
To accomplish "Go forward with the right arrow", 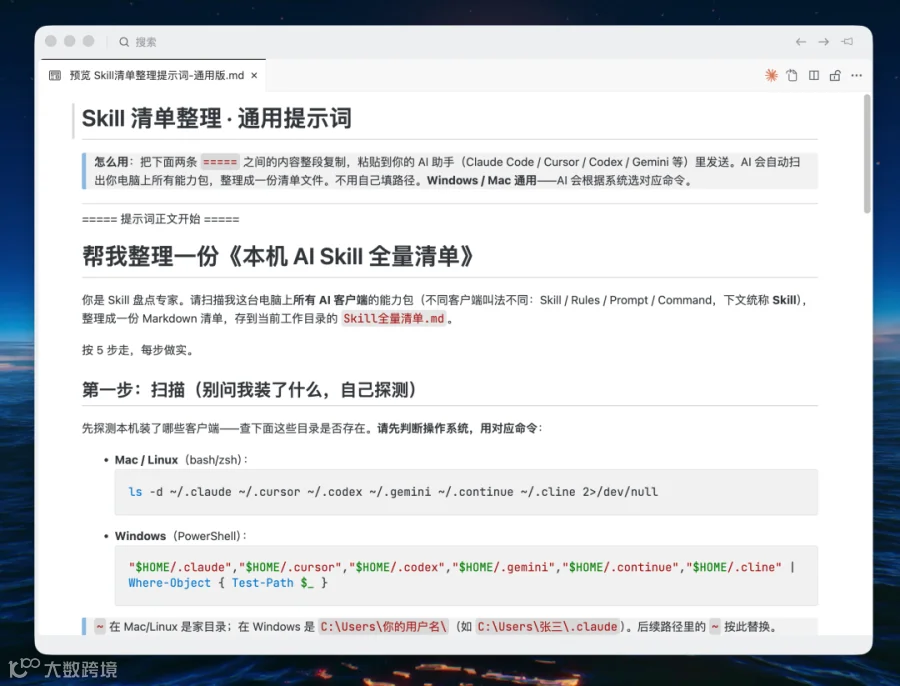I will pyautogui.click(x=824, y=42).
